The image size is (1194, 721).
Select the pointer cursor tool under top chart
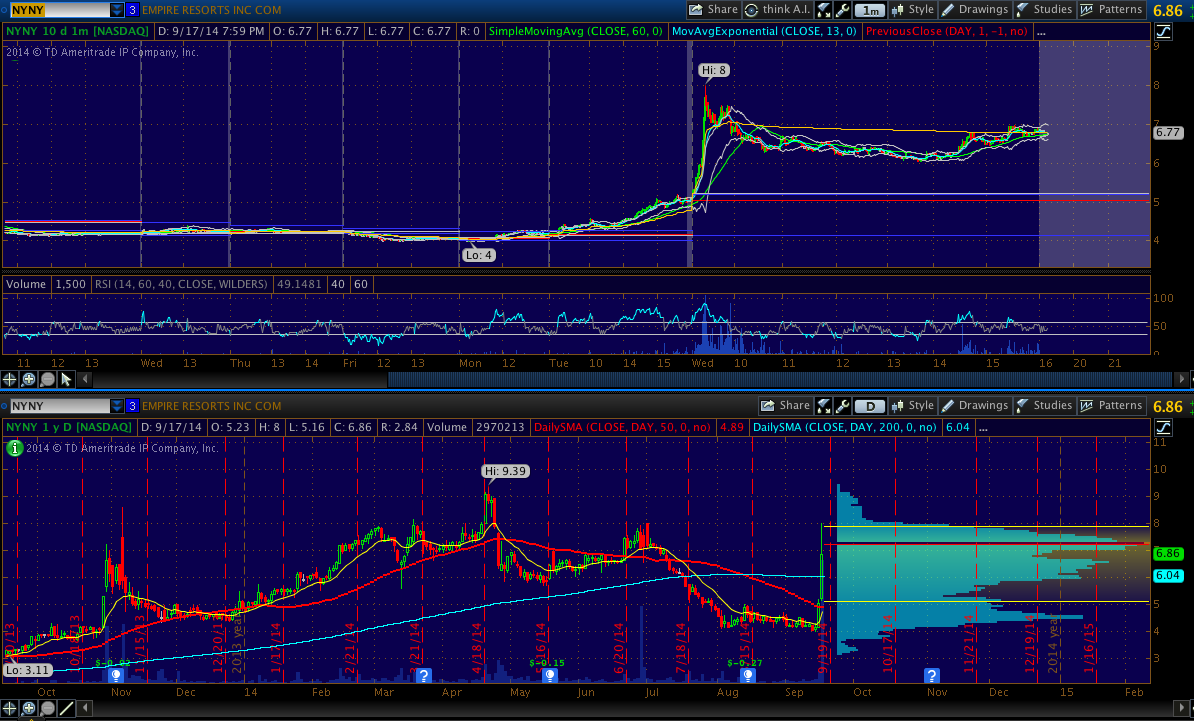point(66,380)
